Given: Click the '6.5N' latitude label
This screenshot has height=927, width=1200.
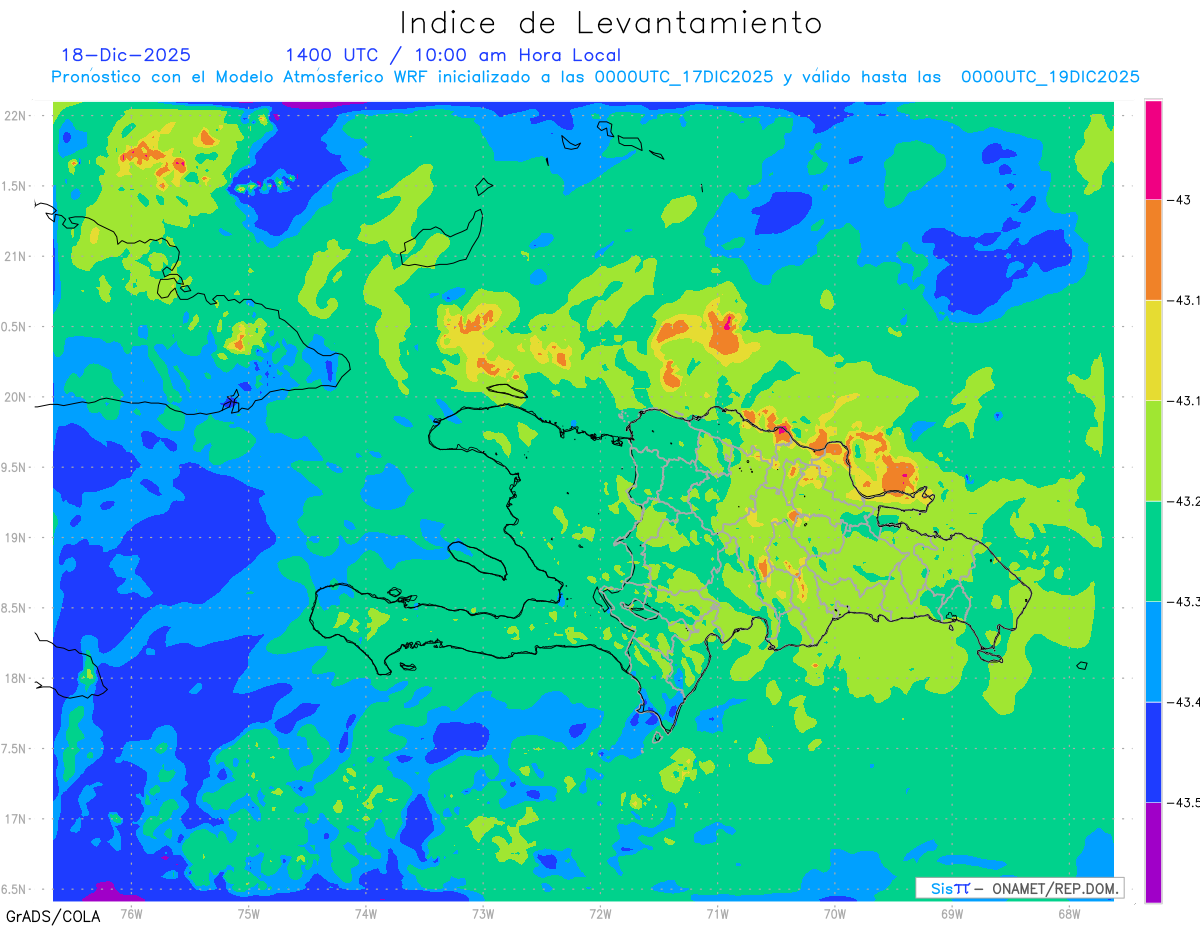Looking at the screenshot, I should [x=15, y=889].
